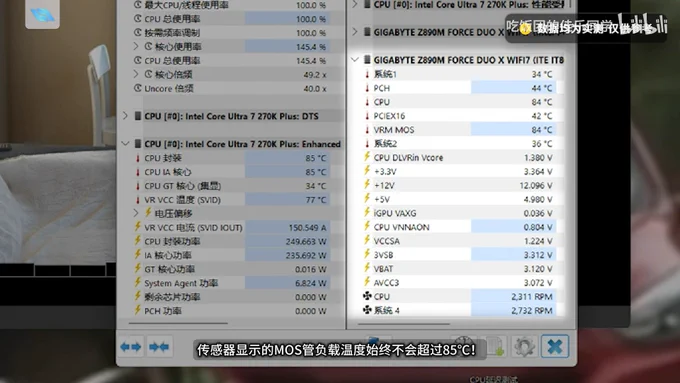Click the 49.2 x core ratio value
The width and height of the screenshot is (680, 383).
point(315,75)
